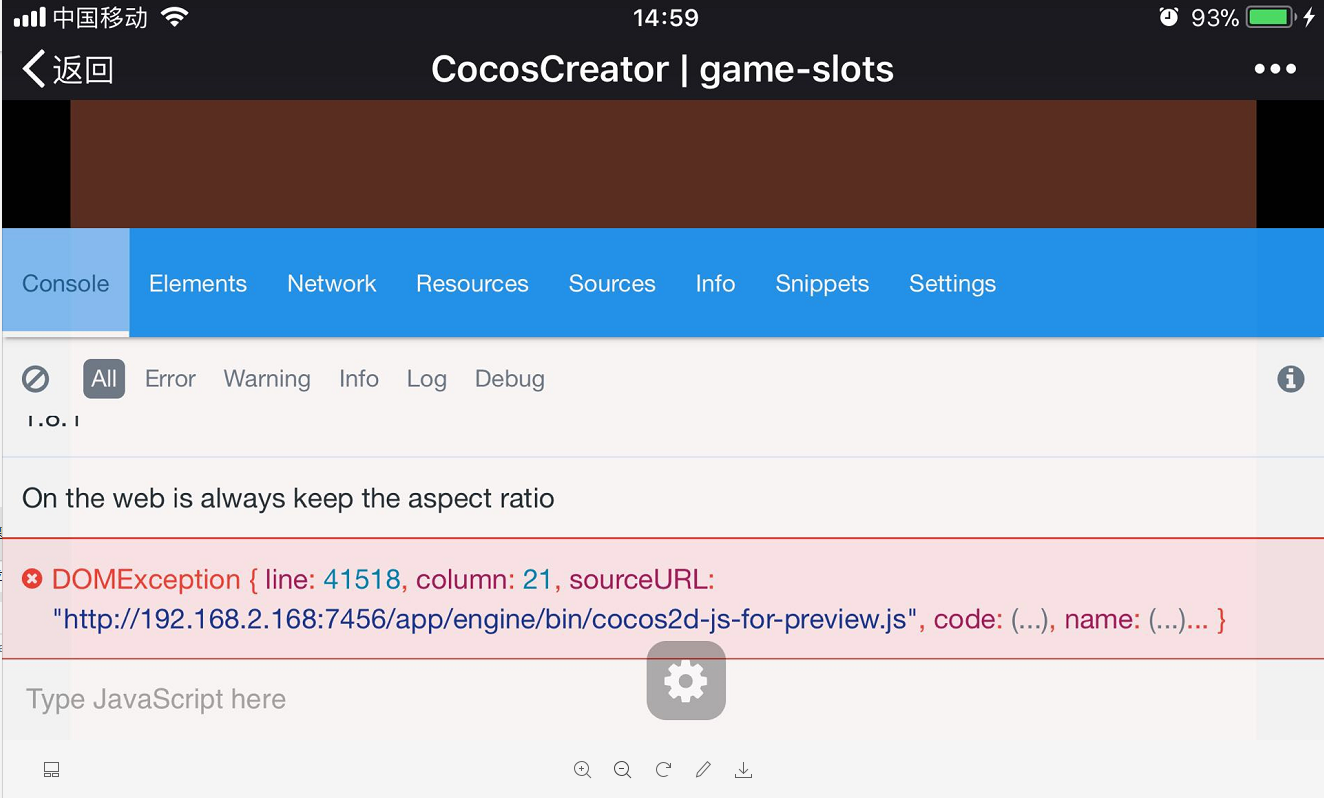1324x798 pixels.
Task: Focus the Type JavaScript here input
Action: (x=662, y=699)
